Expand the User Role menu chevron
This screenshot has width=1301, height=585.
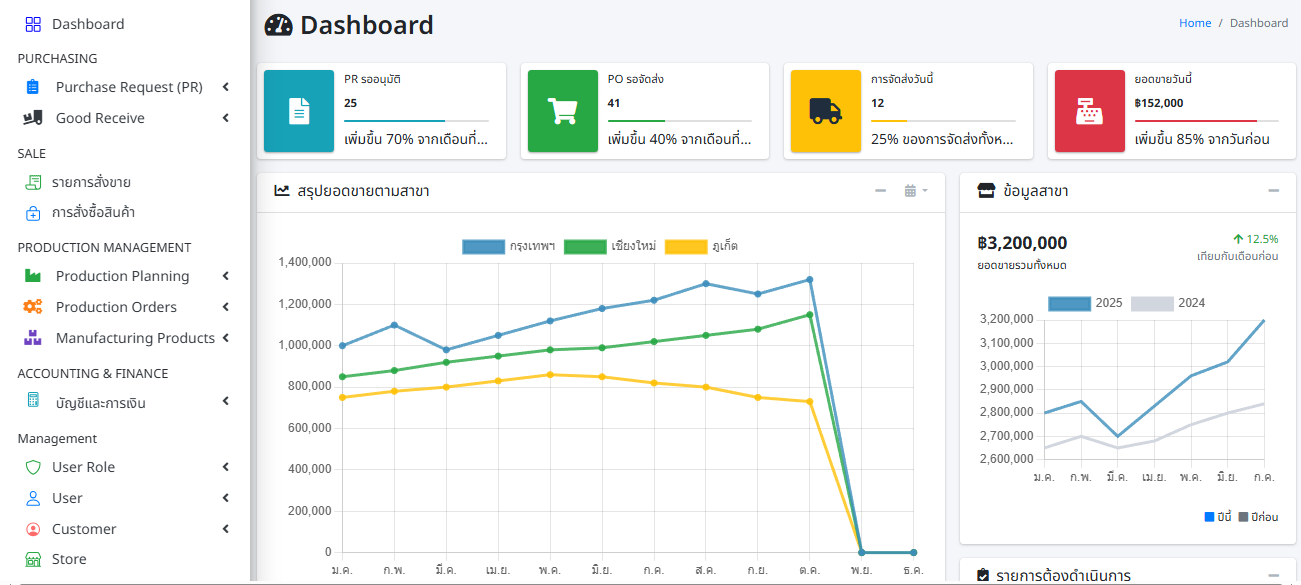[x=226, y=467]
